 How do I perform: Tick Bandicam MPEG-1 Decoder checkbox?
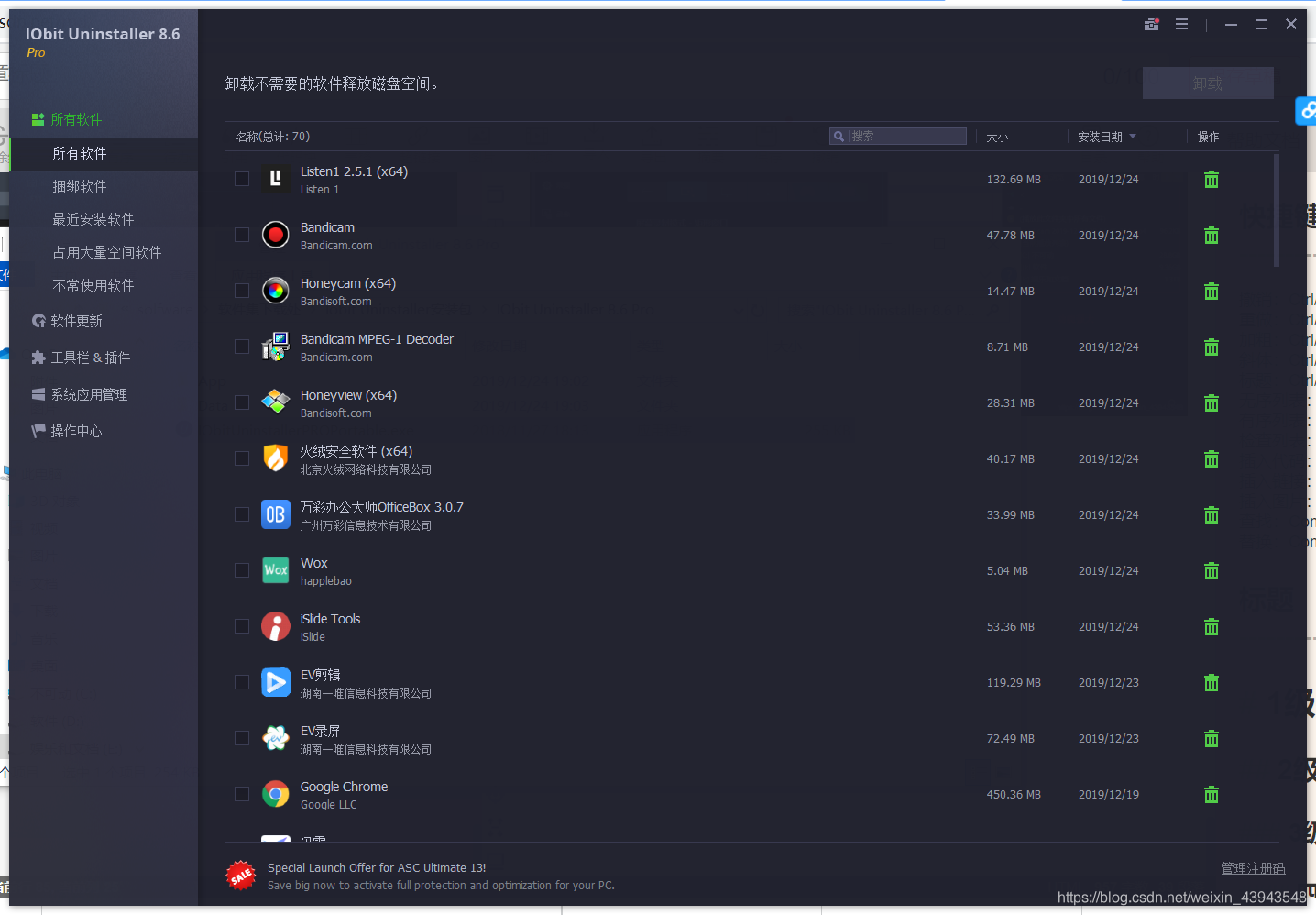pyautogui.click(x=242, y=347)
